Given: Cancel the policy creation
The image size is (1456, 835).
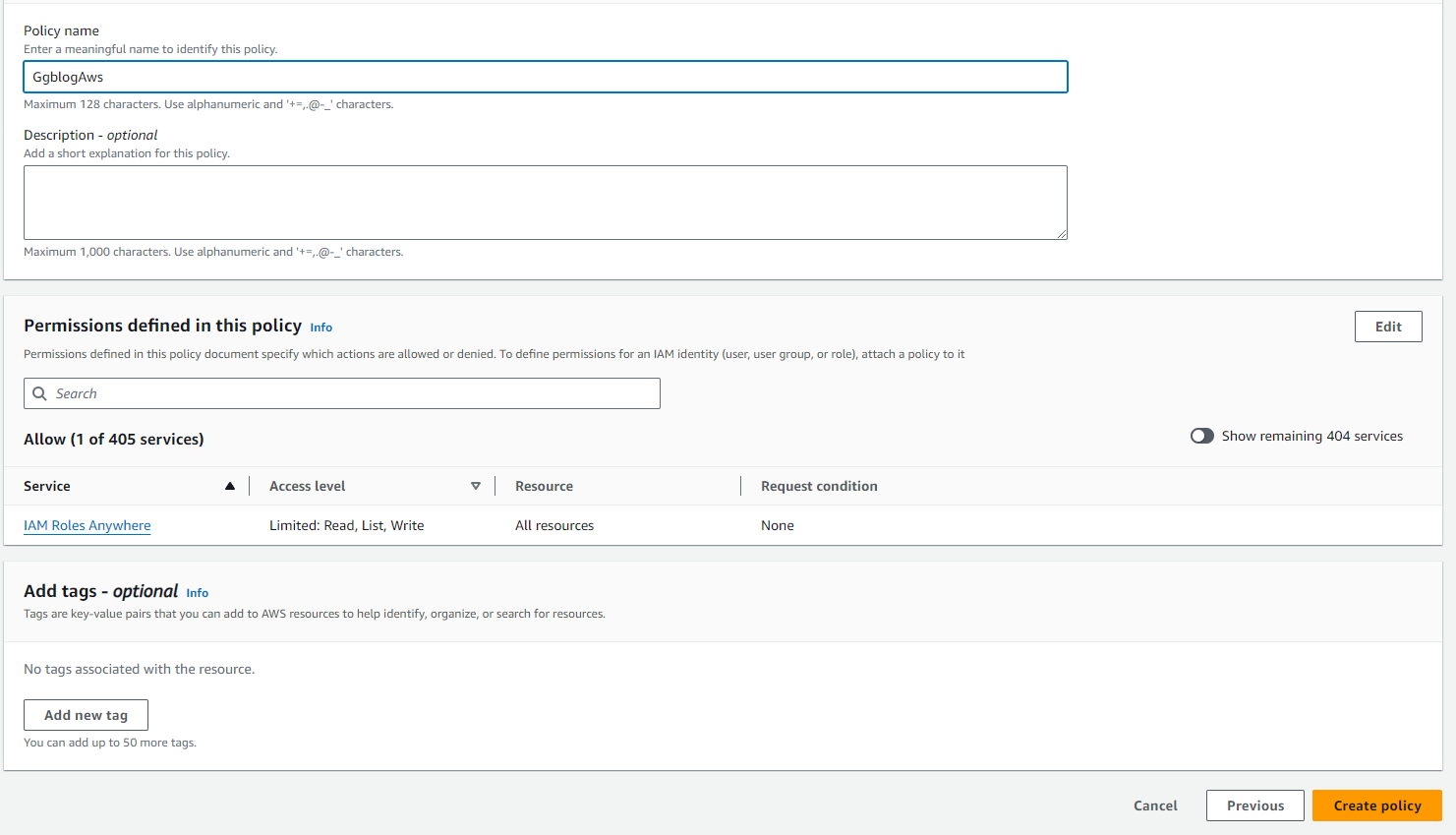Looking at the screenshot, I should coord(1155,805).
